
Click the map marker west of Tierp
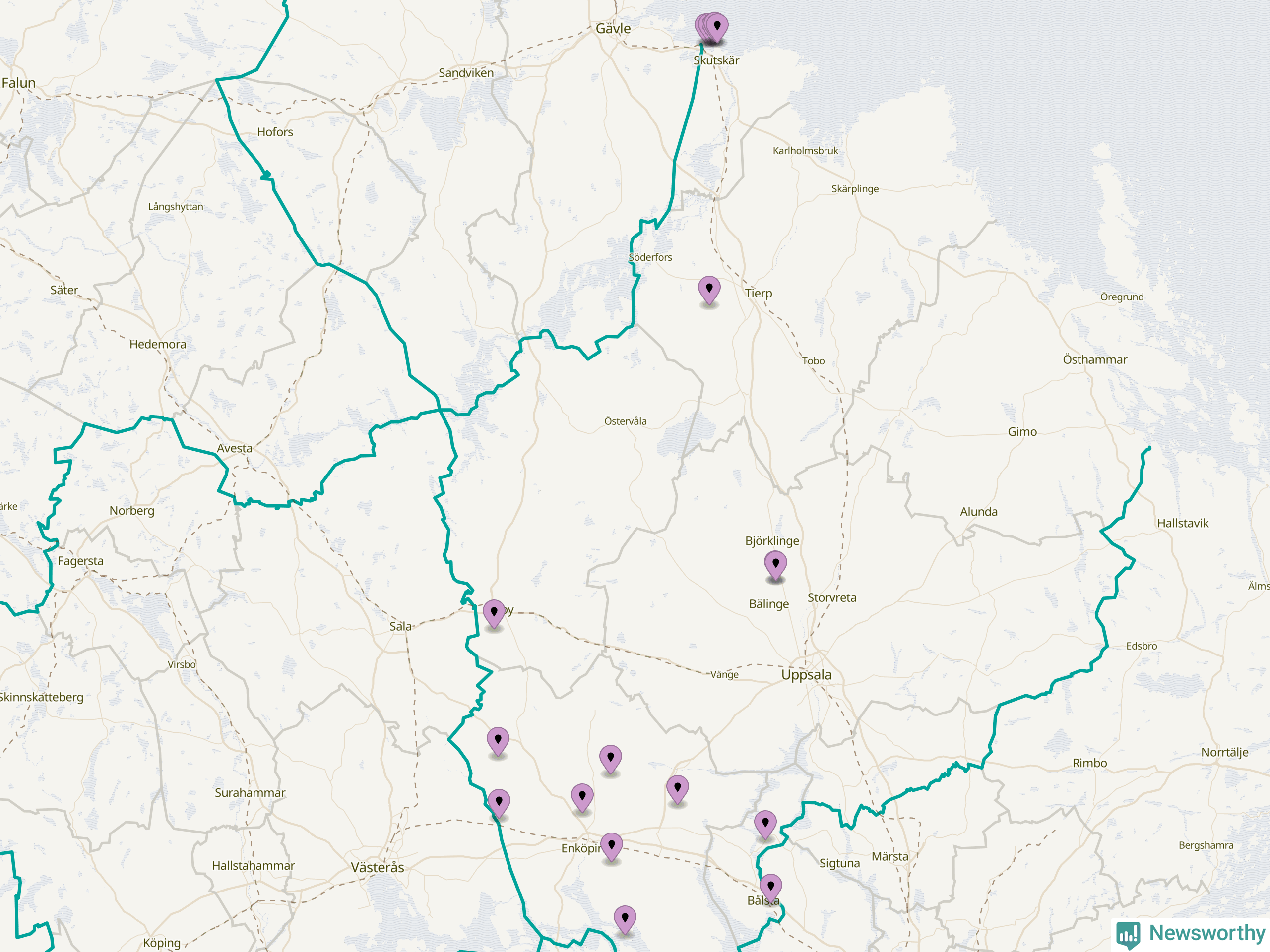click(709, 291)
